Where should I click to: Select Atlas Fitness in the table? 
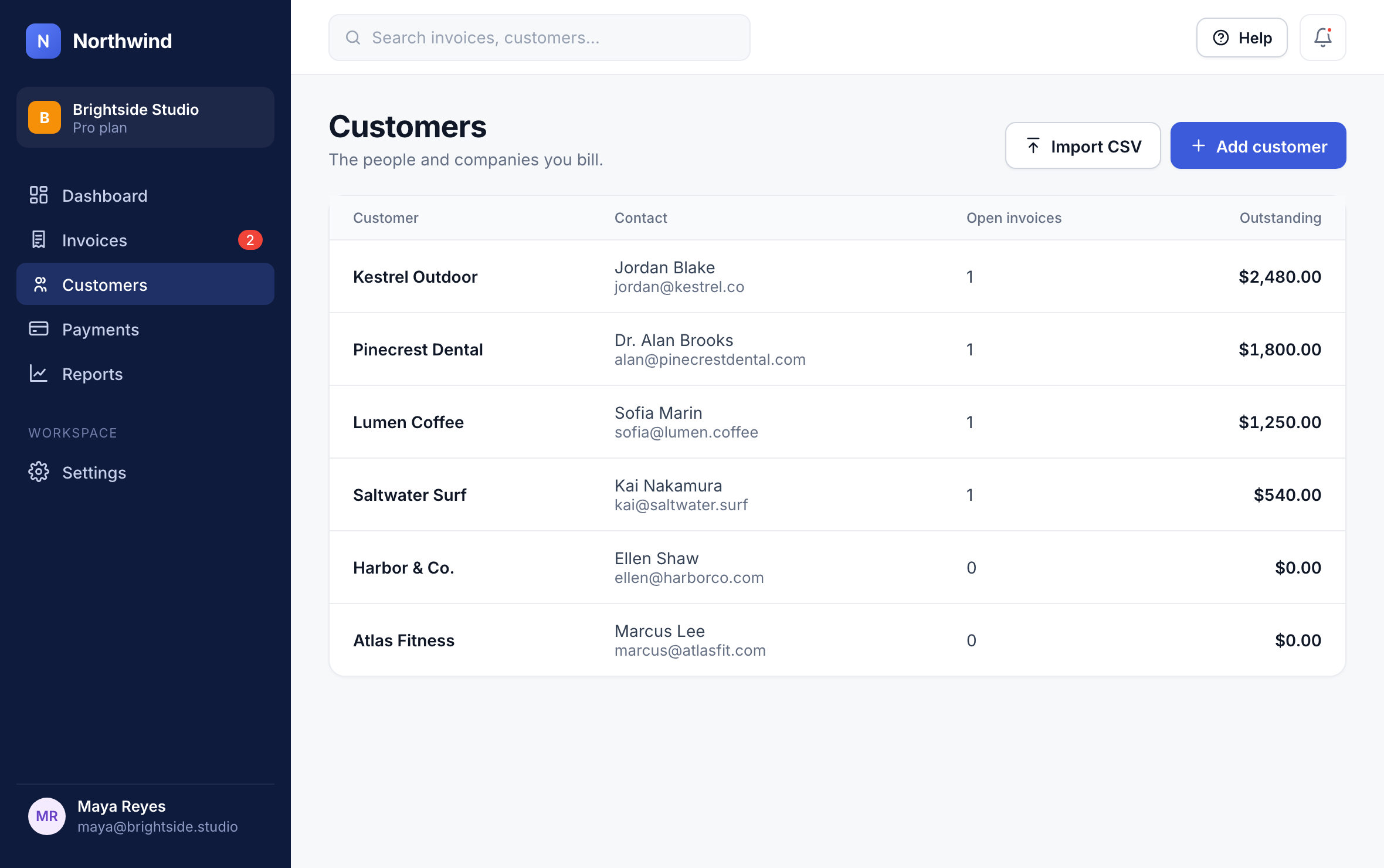pos(837,640)
